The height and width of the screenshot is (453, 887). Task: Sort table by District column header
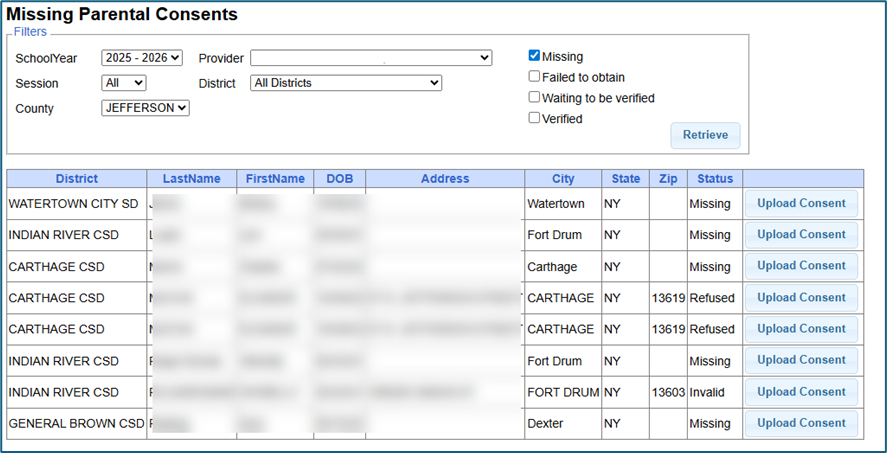coord(77,179)
